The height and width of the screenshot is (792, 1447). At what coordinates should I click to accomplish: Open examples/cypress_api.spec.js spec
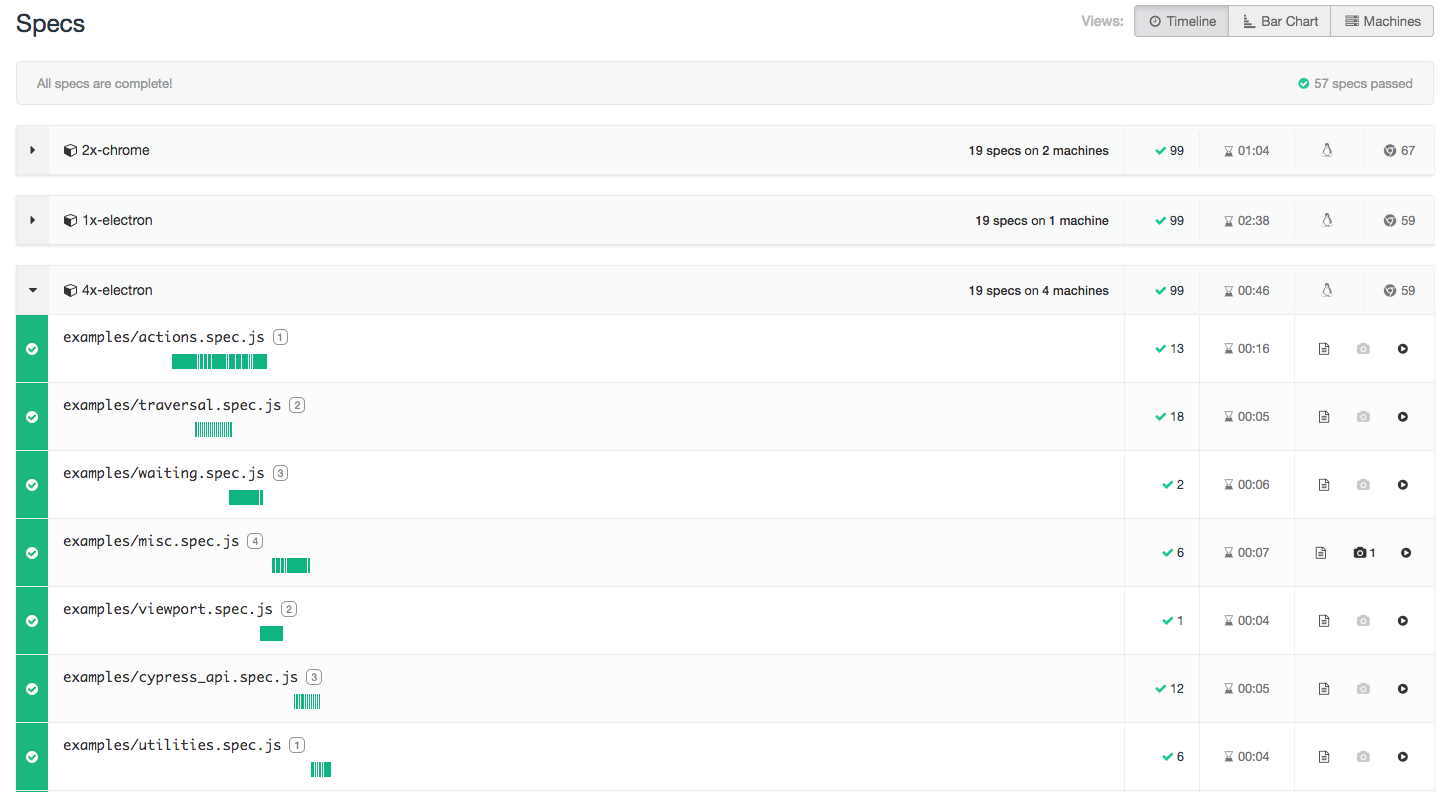coord(180,677)
